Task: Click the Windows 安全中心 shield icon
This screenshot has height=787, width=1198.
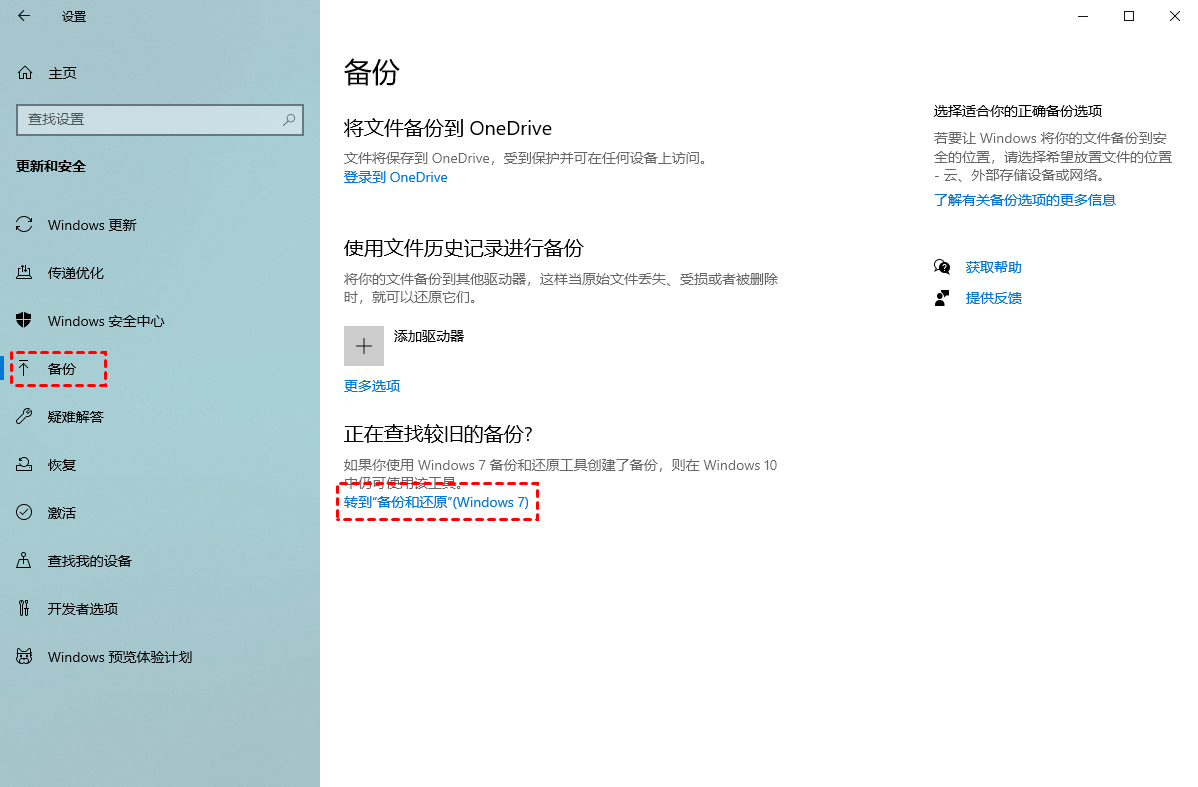Action: (x=25, y=321)
